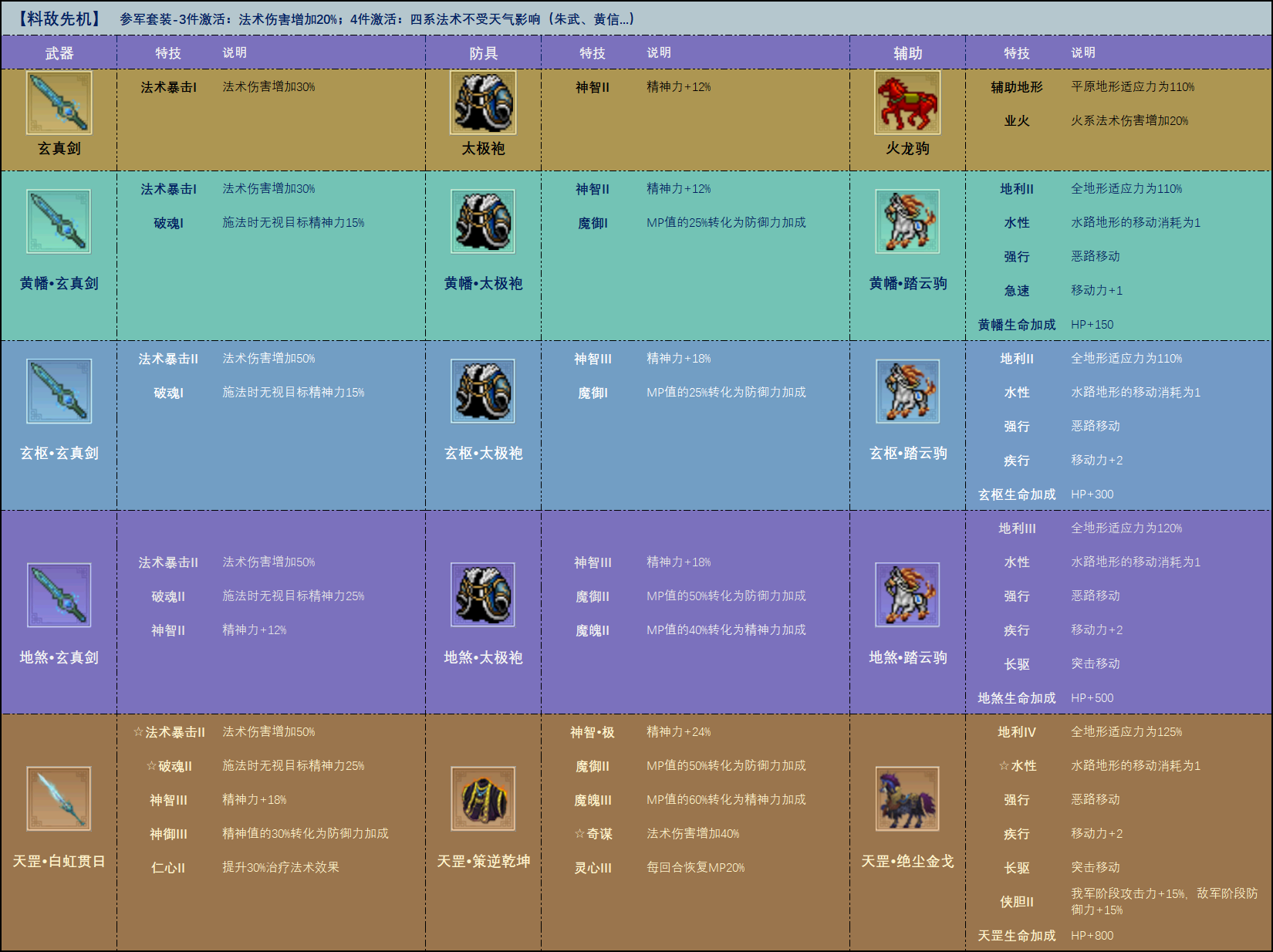This screenshot has height=952, width=1273.
Task: Click the ☆奇谋 skill label
Action: pos(593,834)
